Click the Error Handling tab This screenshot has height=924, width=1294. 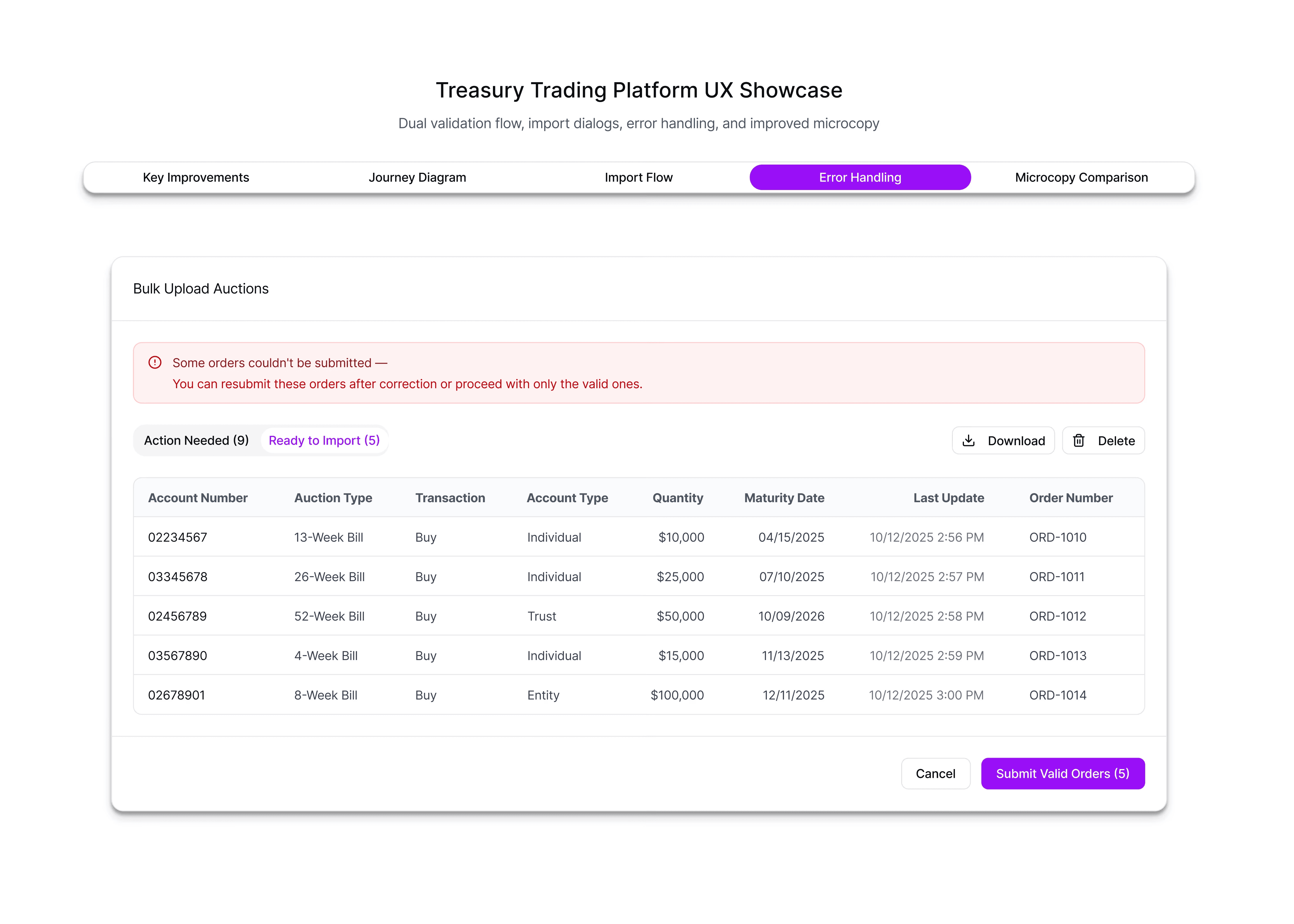tap(859, 177)
